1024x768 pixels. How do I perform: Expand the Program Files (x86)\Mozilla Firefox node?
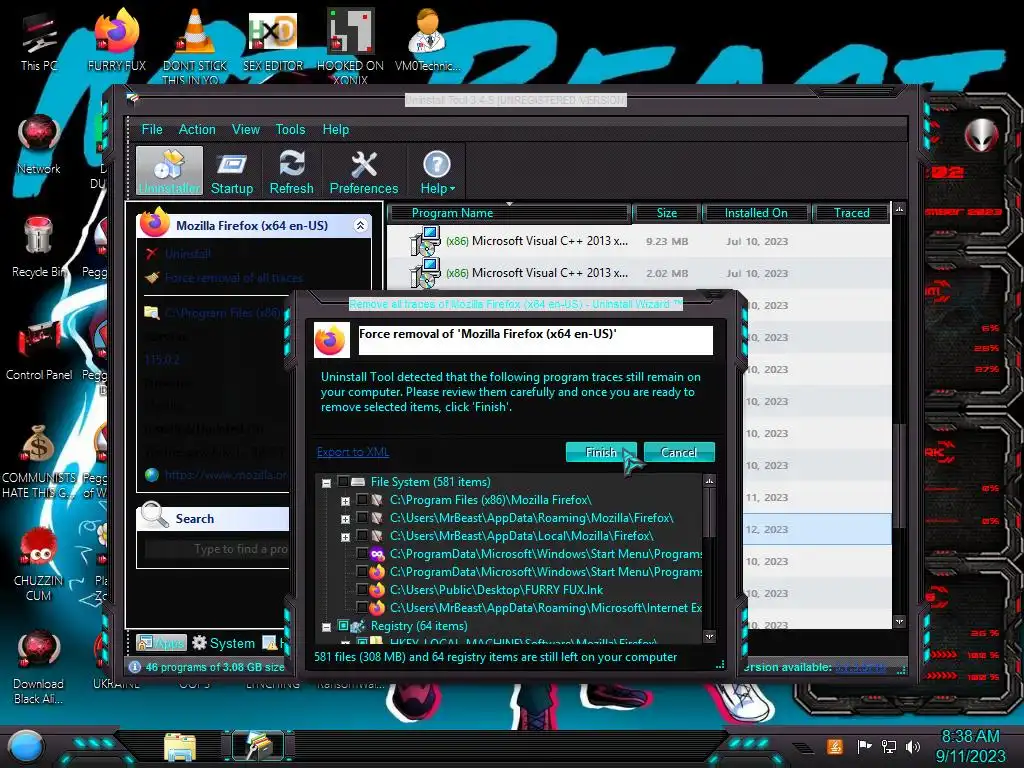click(x=345, y=501)
